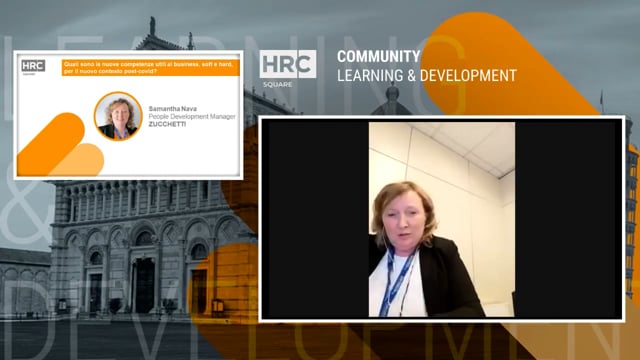The width and height of the screenshot is (640, 360).
Task: Open the presentation slide thumbnail
Action: [128, 115]
